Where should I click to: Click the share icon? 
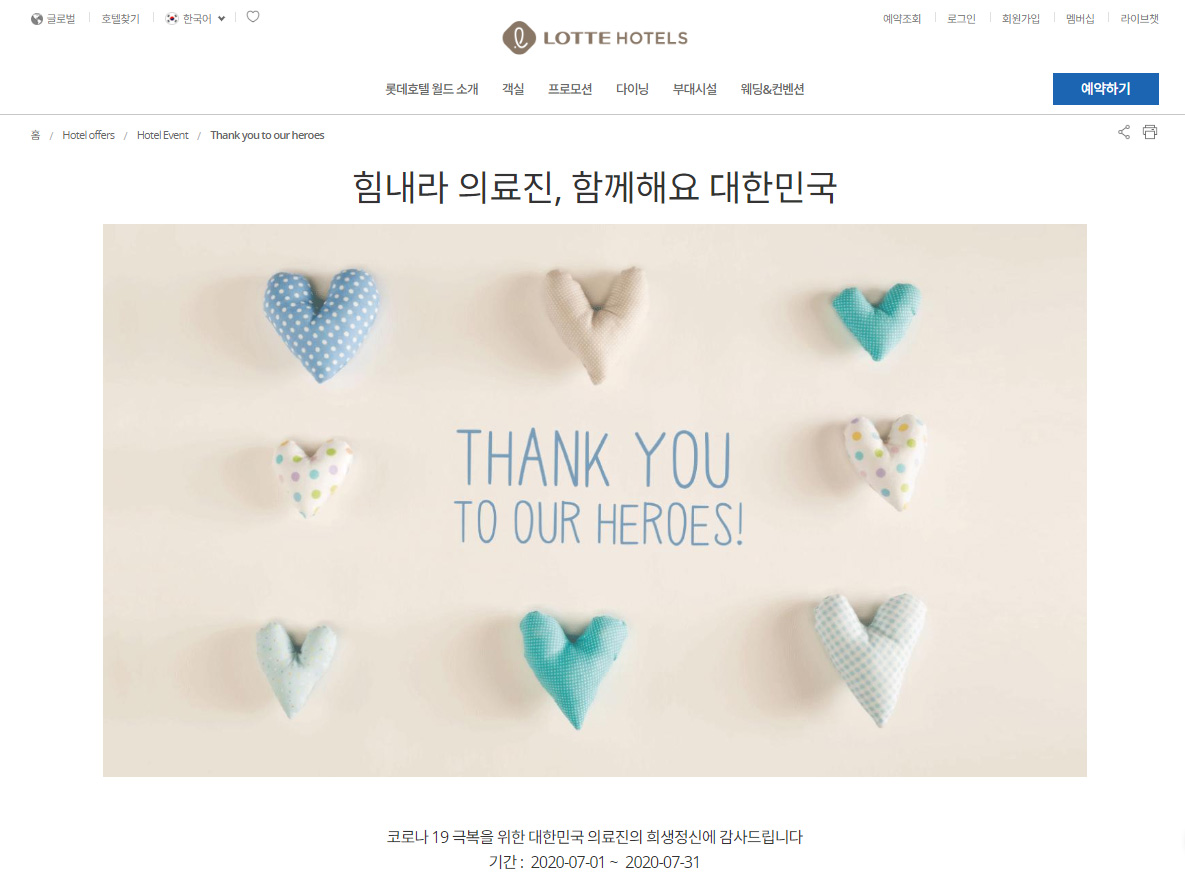(1124, 132)
